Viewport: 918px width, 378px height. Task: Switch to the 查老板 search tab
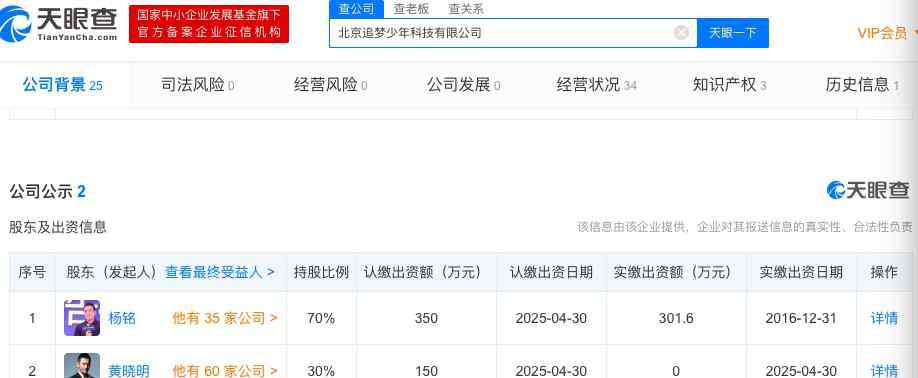tap(411, 9)
